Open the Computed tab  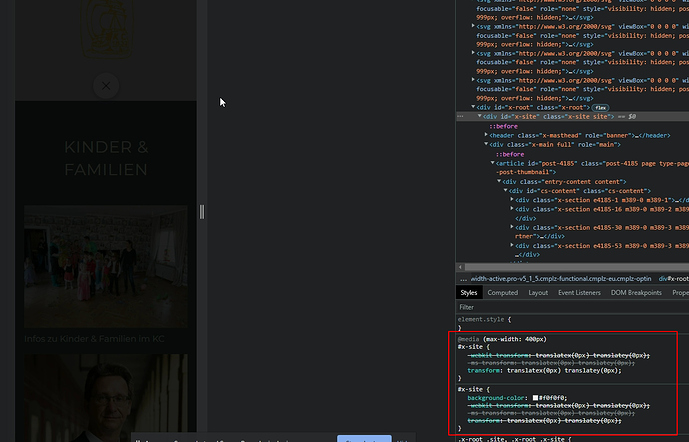coord(502,293)
